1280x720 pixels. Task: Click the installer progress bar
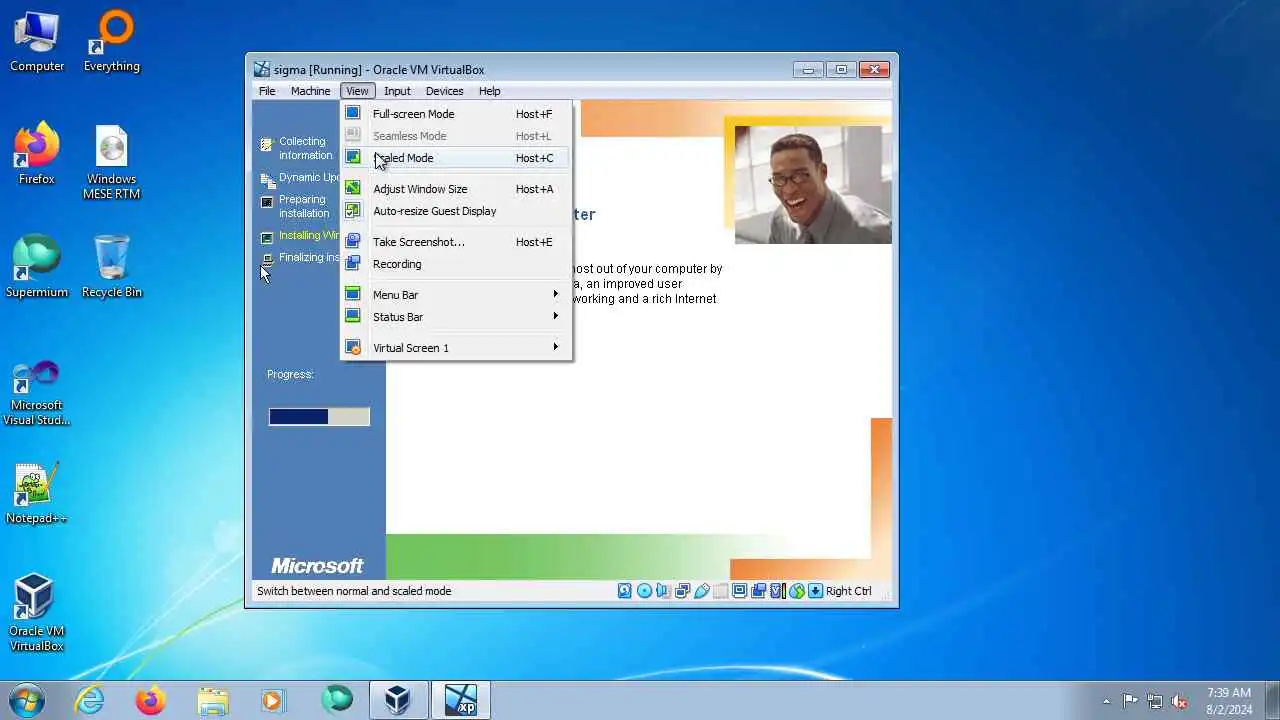pos(319,417)
